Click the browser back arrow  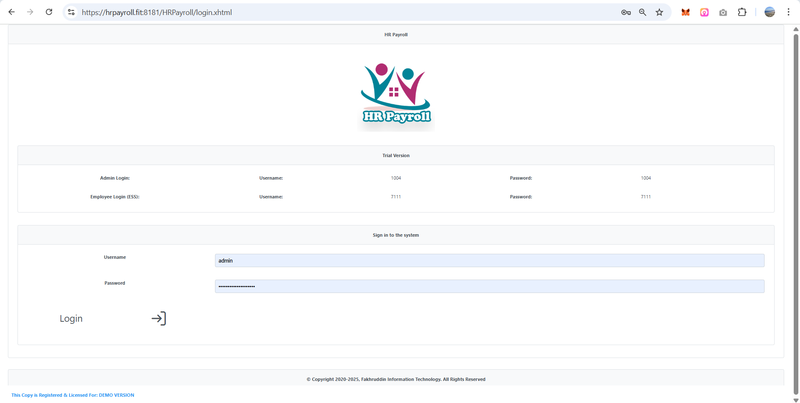click(x=12, y=12)
